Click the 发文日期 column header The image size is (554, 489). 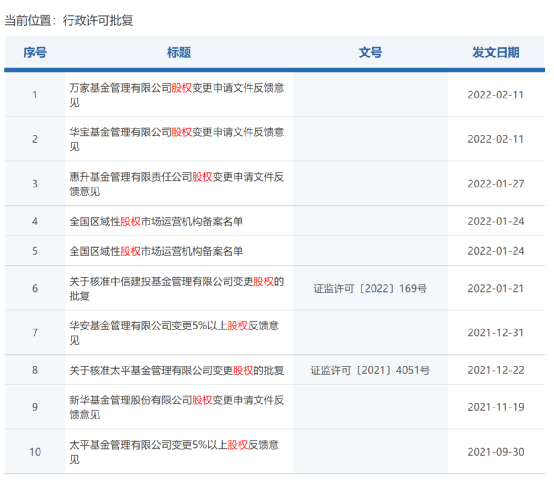point(496,53)
